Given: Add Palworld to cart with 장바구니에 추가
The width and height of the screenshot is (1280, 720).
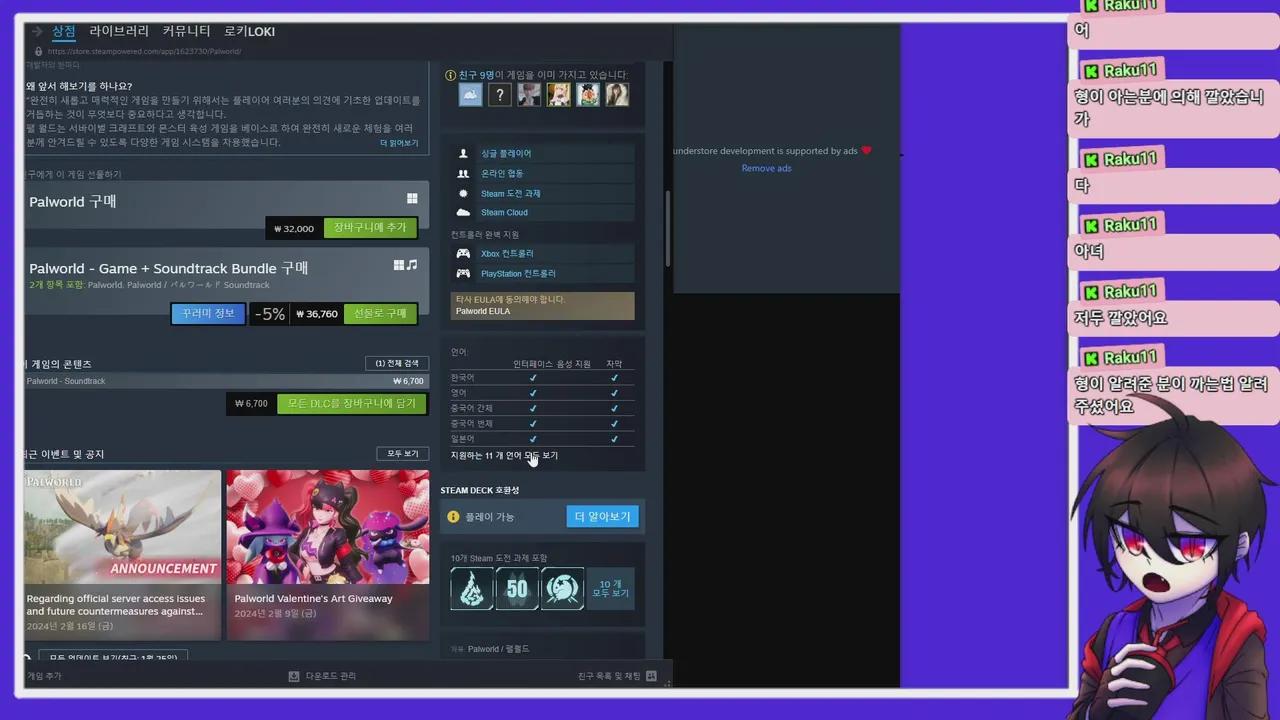Looking at the screenshot, I should click(370, 228).
